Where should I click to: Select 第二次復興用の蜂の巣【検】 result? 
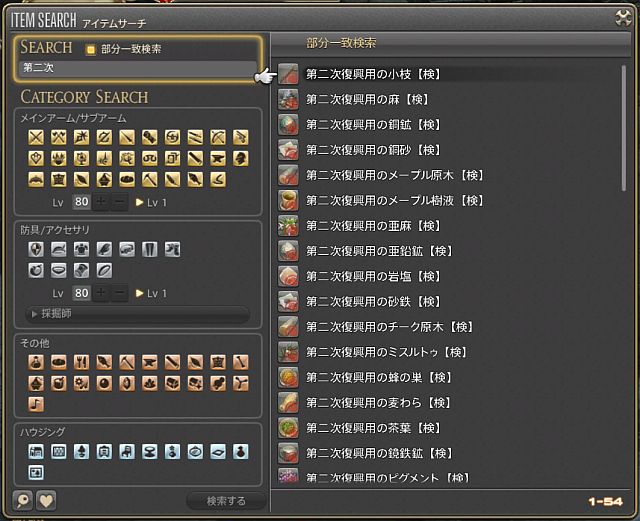coord(447,378)
